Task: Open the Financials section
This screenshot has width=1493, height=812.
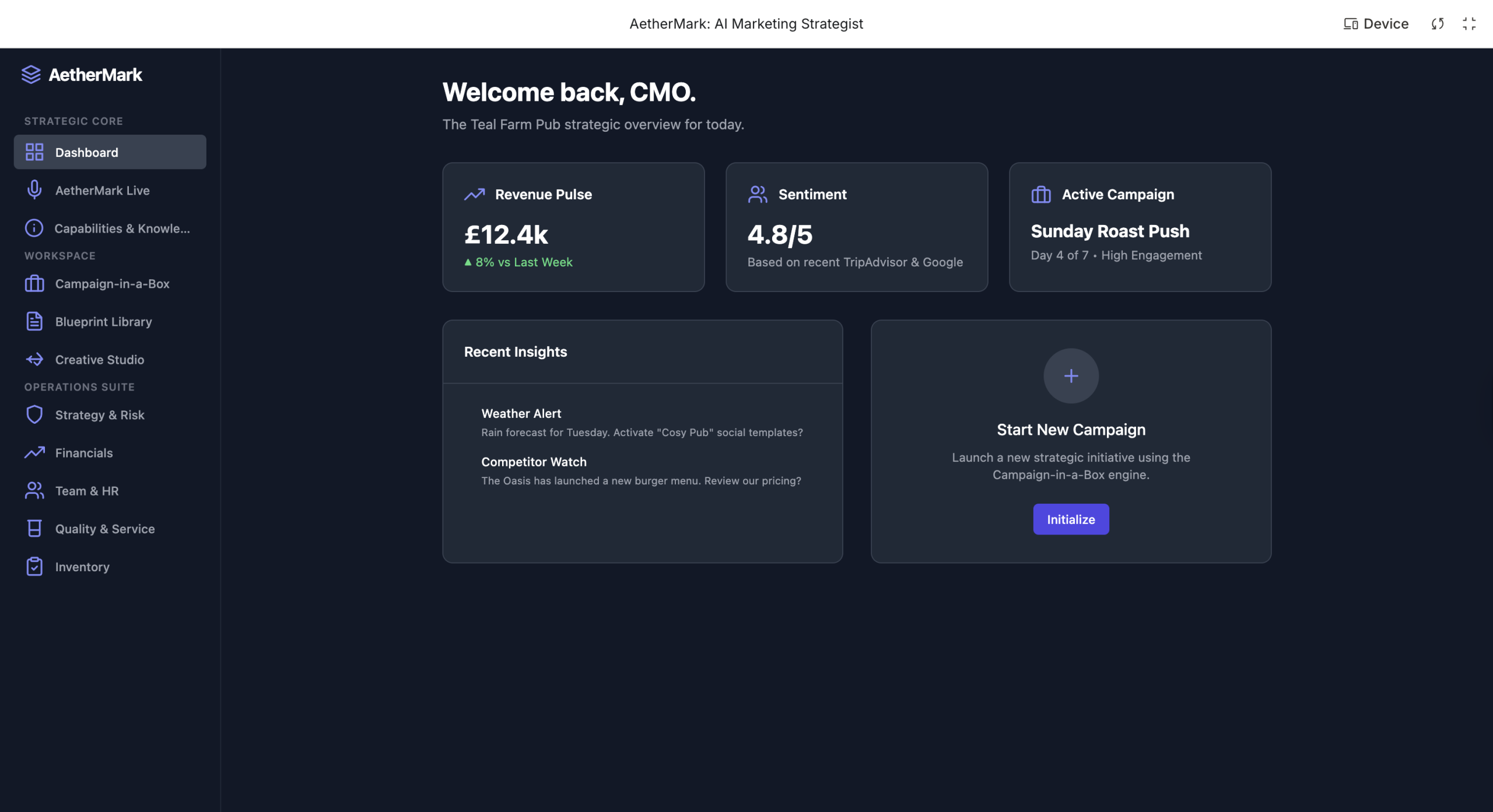Action: point(84,453)
